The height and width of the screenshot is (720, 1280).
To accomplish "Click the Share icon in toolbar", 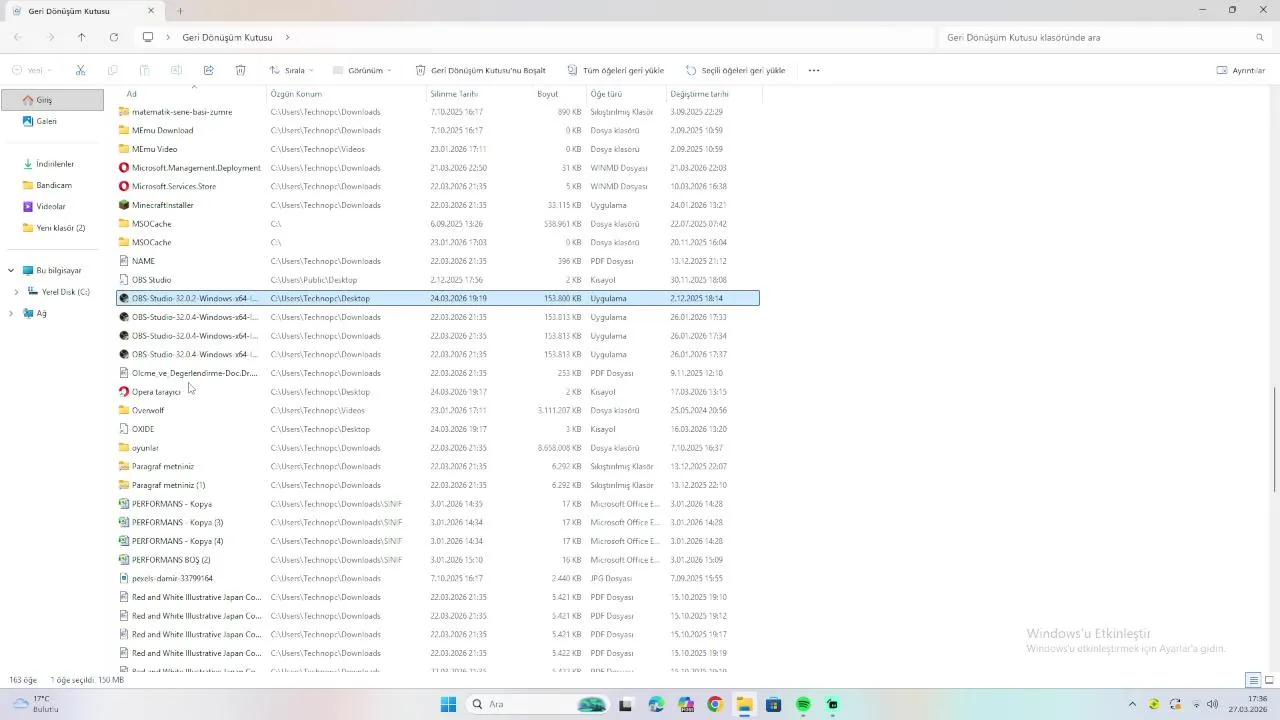I will (208, 71).
